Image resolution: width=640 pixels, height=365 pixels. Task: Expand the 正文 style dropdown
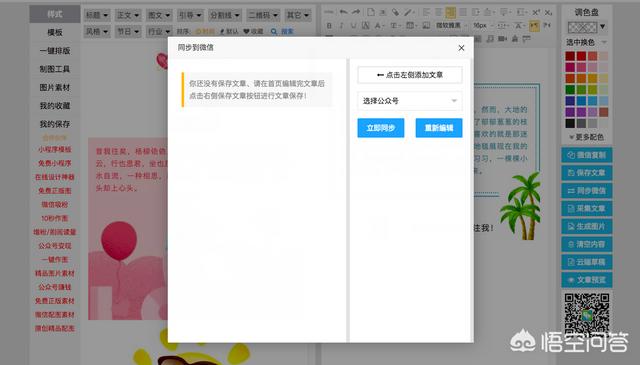pos(128,16)
